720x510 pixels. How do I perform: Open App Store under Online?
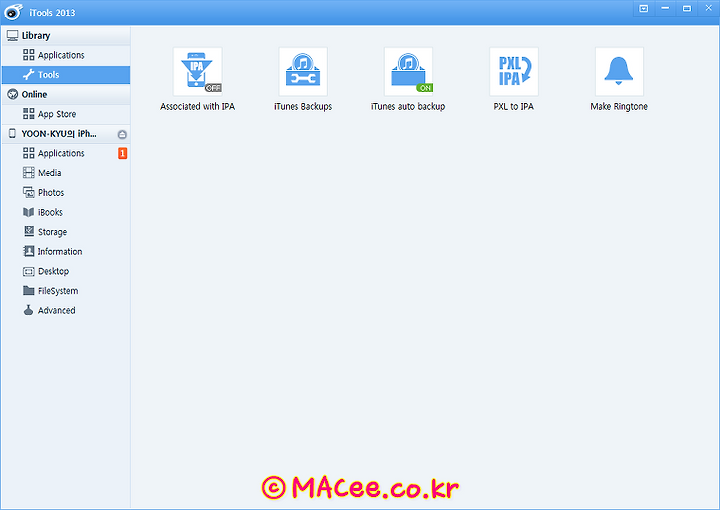[66, 114]
